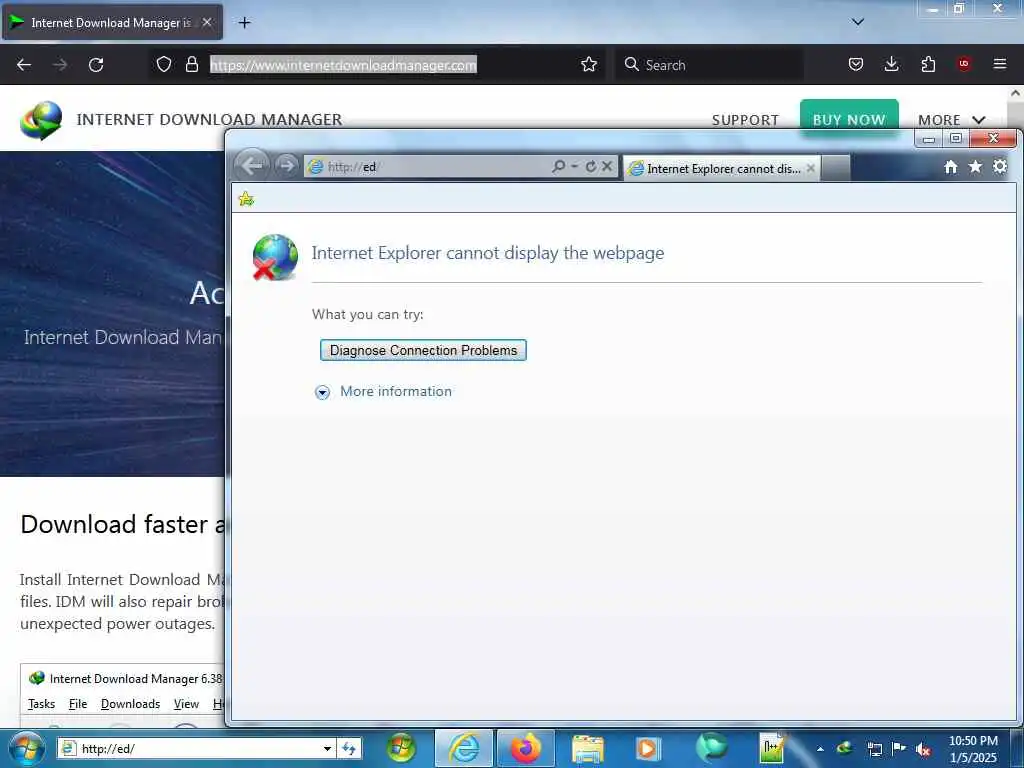
Task: Click Windows flag icon in taskbar
Action: point(400,748)
